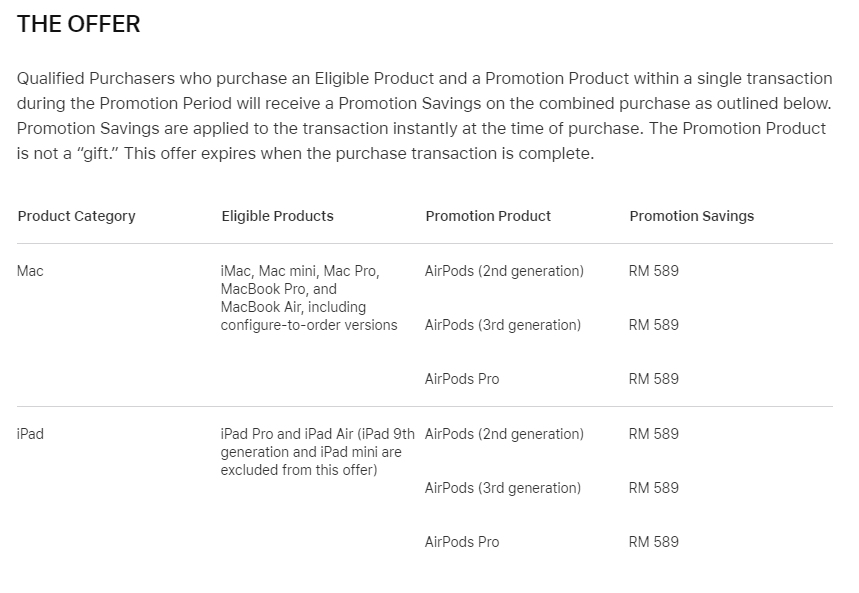Select the Mac product category cell
Image resolution: width=859 pixels, height=593 pixels.
tap(31, 271)
